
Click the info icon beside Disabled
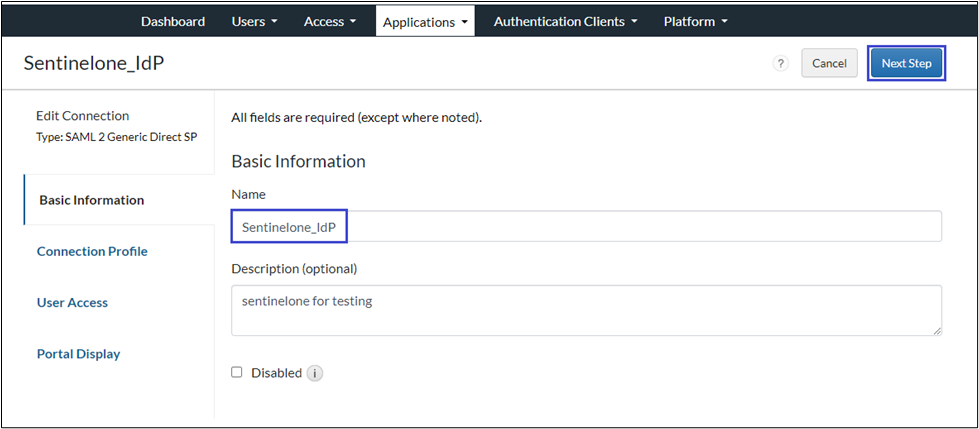(x=315, y=373)
